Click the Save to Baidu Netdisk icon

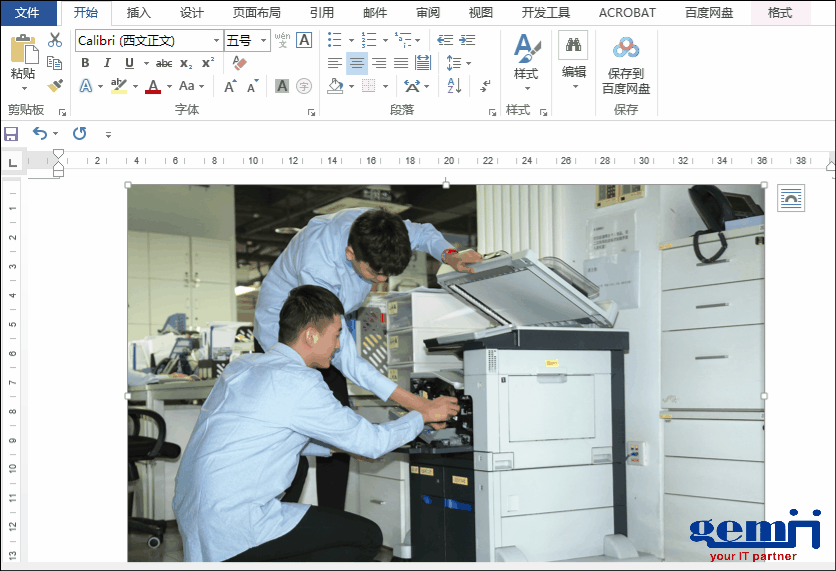pos(626,48)
